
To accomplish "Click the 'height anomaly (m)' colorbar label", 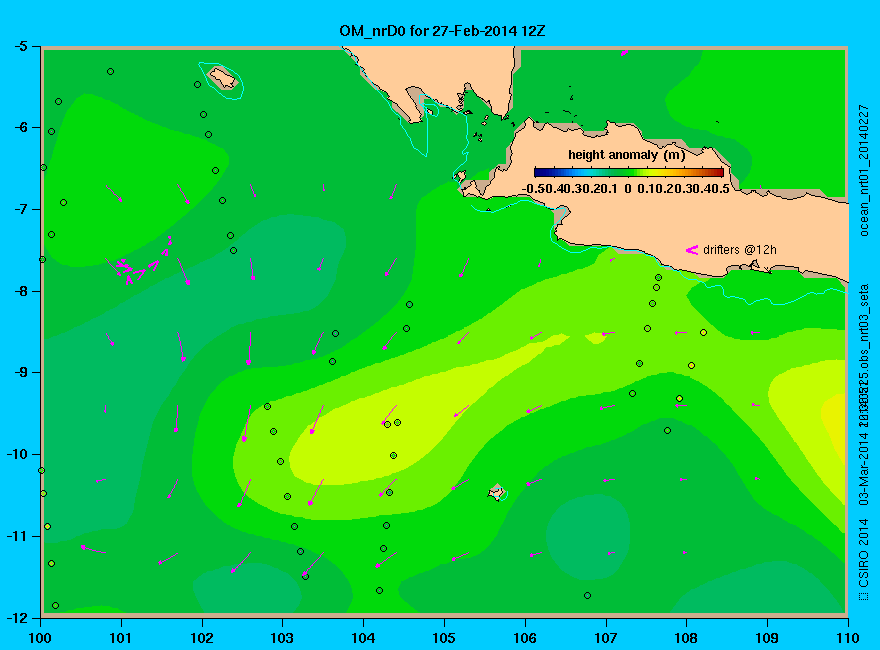I will click(x=626, y=155).
